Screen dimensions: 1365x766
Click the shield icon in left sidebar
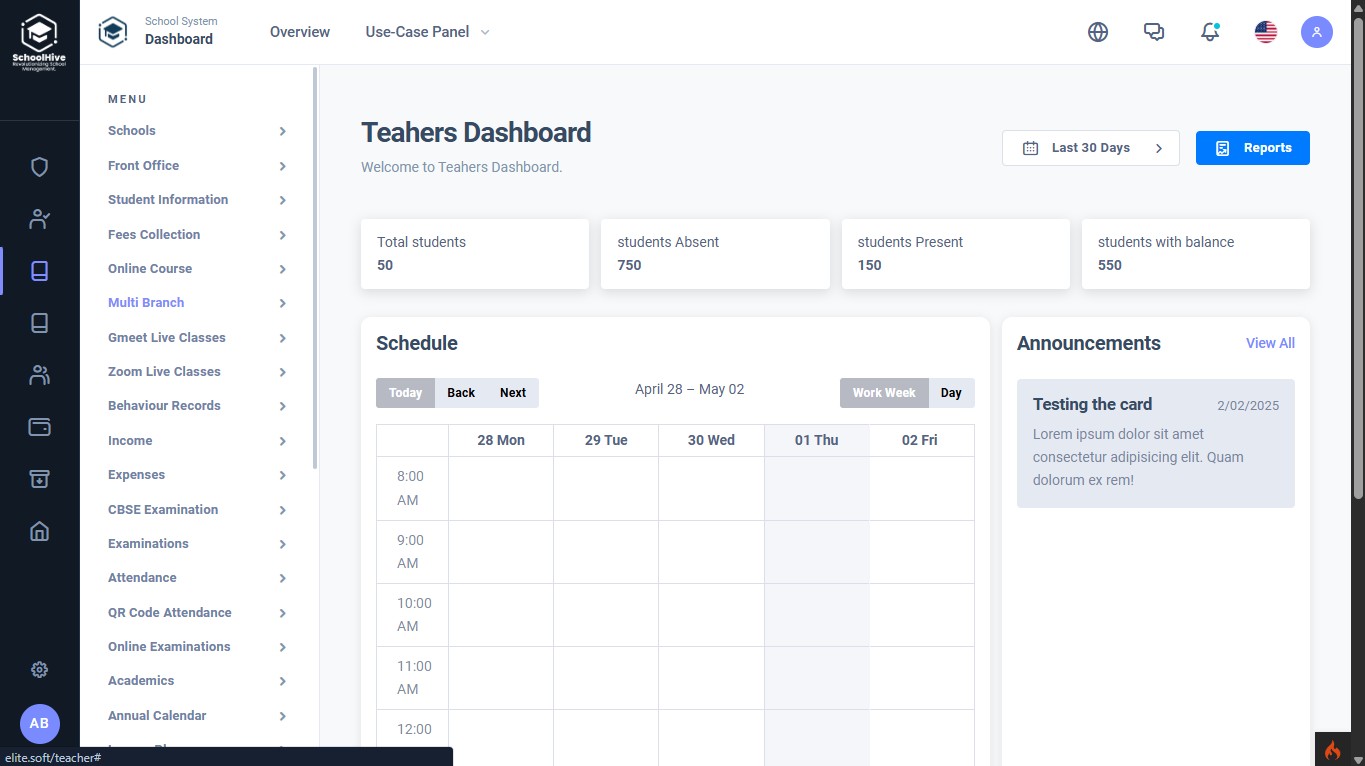pos(39,167)
